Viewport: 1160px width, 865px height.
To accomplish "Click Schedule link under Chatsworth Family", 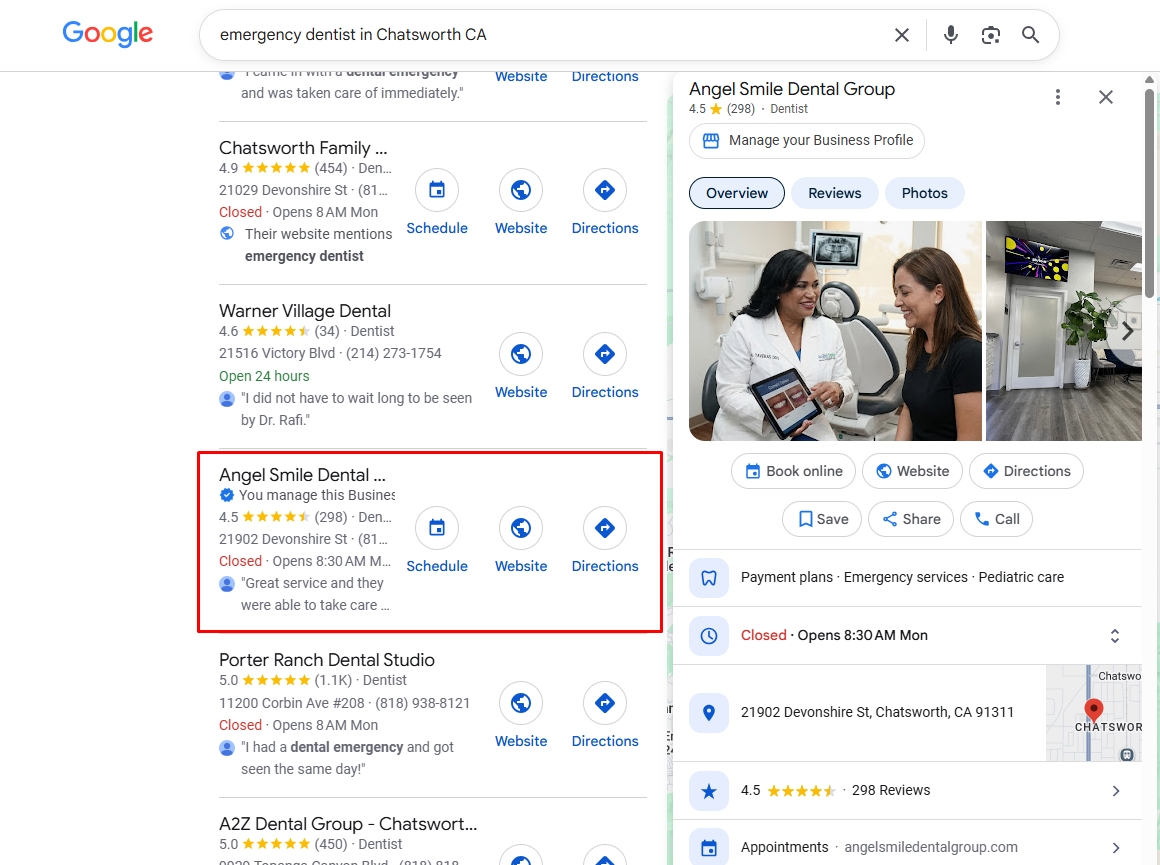I will coord(437,229).
